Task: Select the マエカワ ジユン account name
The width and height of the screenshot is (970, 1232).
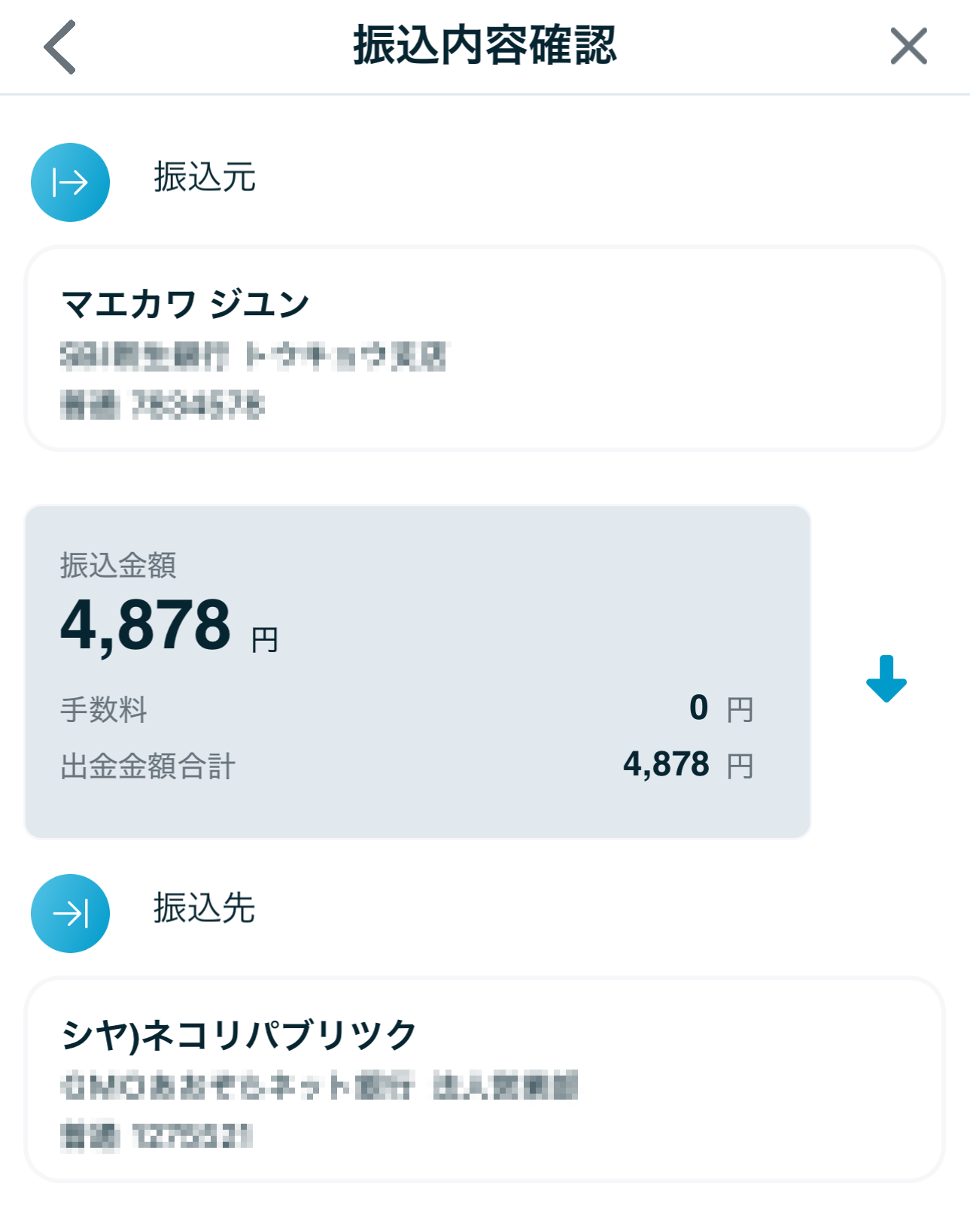Action: click(185, 305)
